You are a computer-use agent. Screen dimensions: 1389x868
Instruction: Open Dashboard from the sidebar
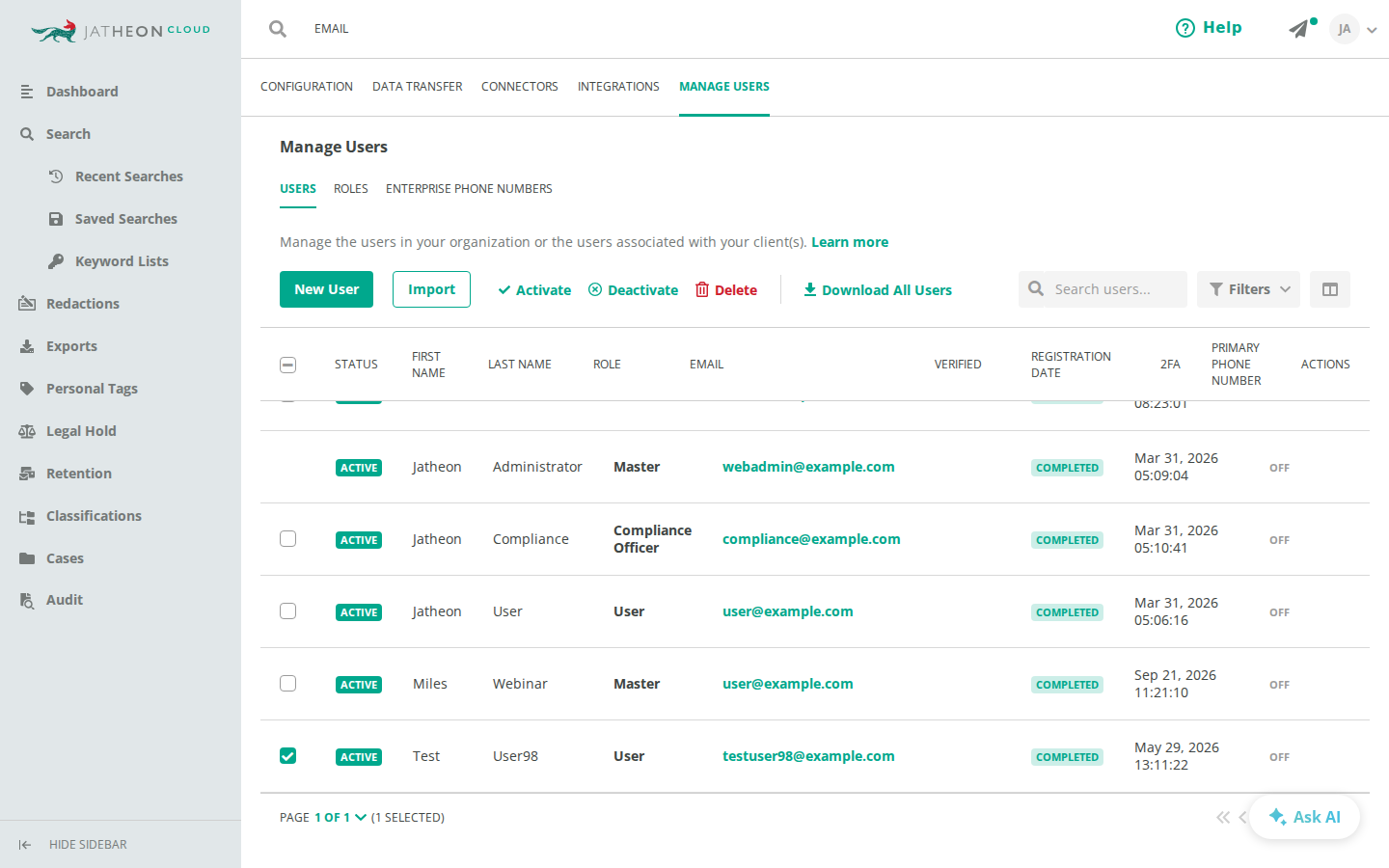(x=82, y=92)
